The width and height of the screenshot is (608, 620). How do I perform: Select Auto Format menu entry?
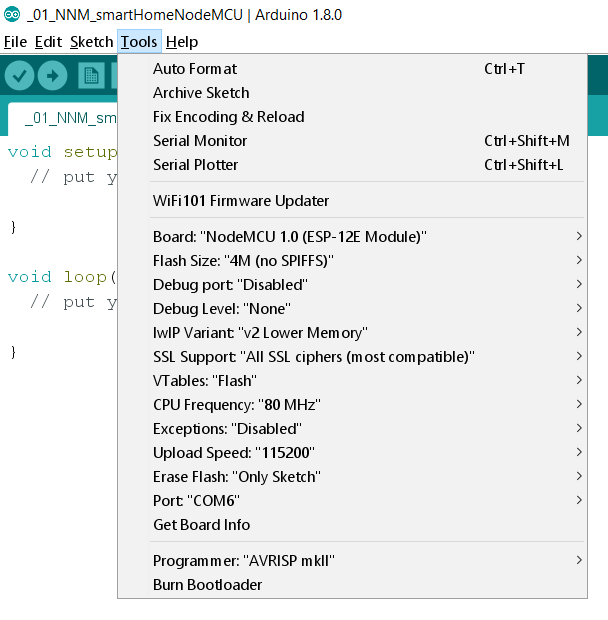point(352,69)
